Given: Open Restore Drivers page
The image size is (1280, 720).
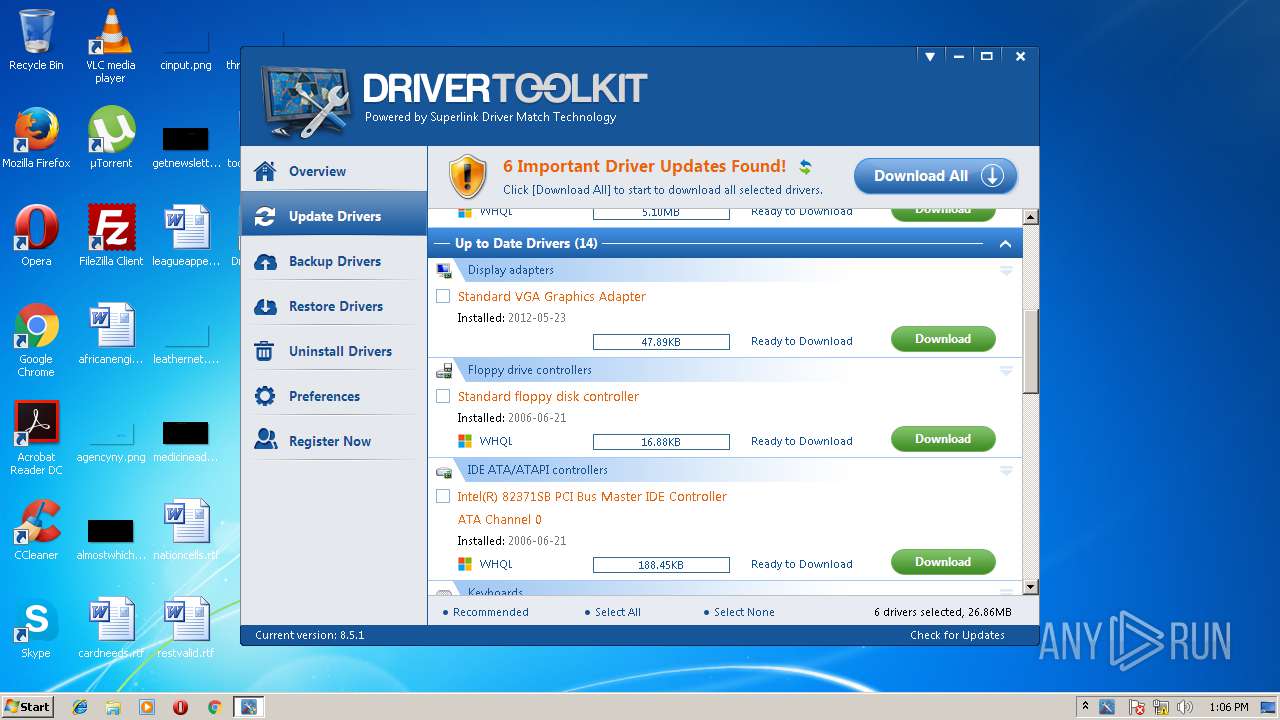Looking at the screenshot, I should [x=334, y=306].
